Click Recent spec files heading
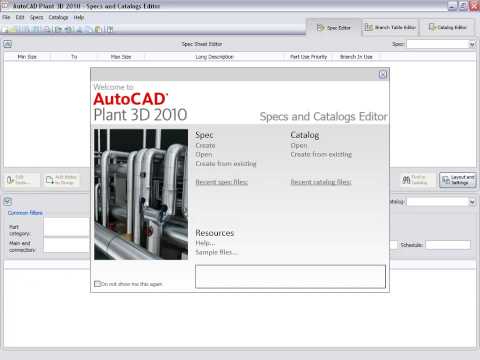 click(222, 182)
